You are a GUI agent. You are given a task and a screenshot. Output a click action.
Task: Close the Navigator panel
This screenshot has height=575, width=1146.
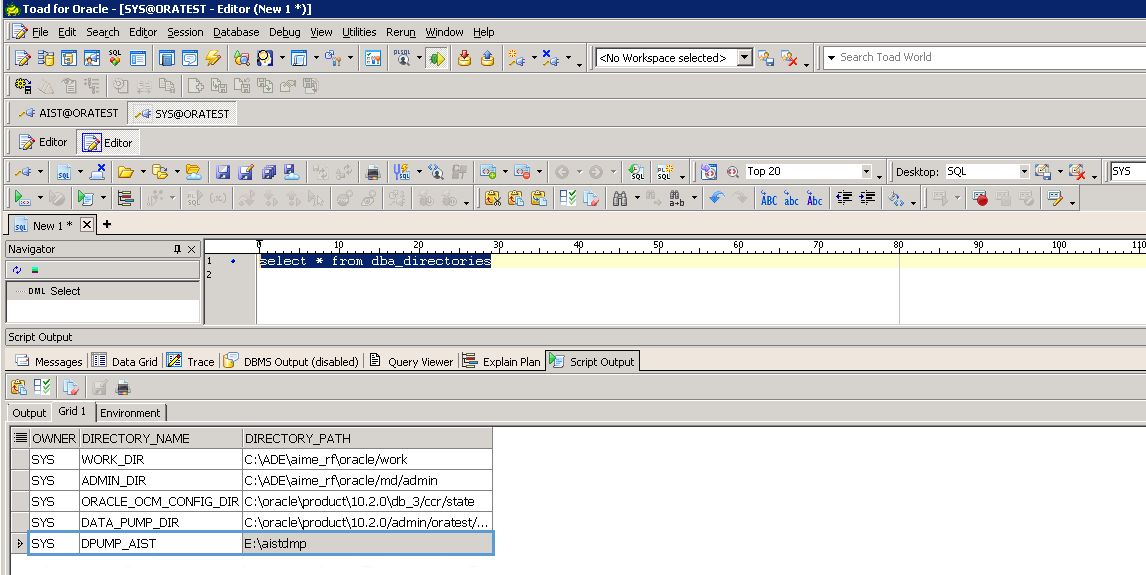click(191, 249)
